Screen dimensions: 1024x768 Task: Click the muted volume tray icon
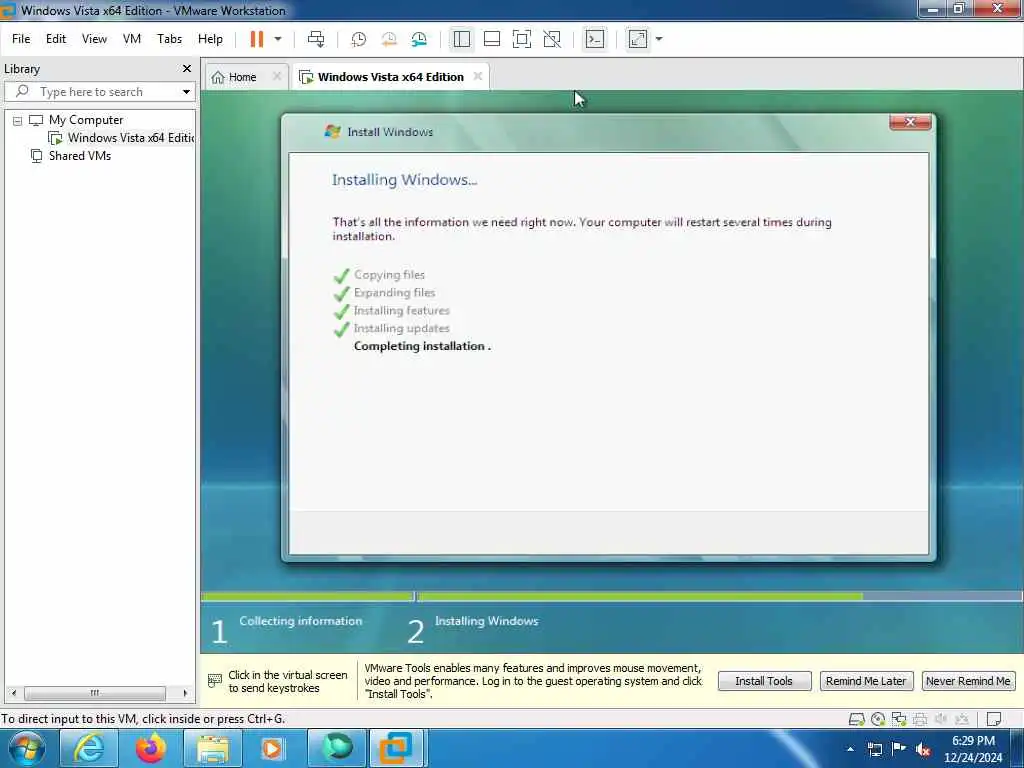point(923,750)
